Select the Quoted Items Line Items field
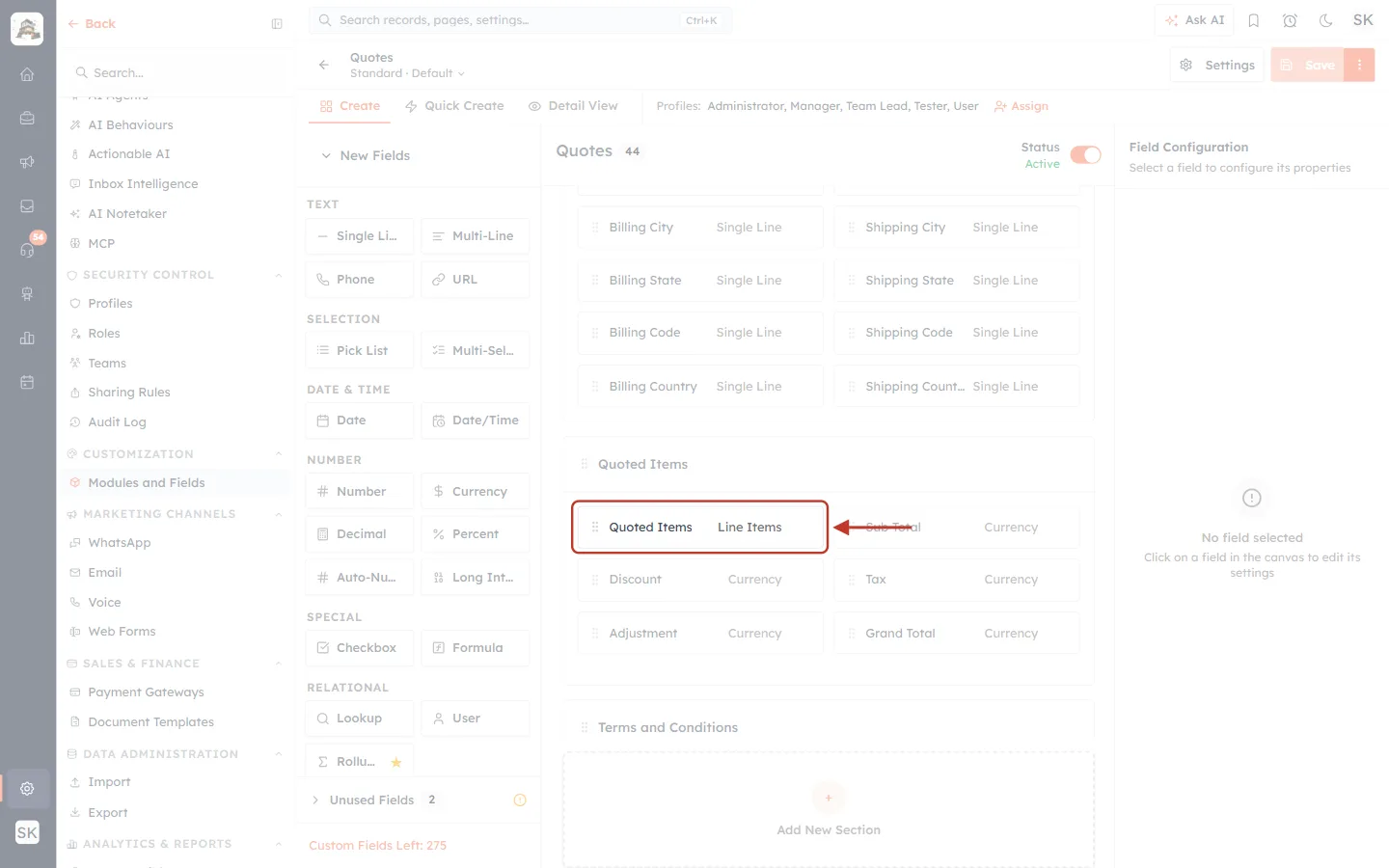This screenshot has height=868, width=1389. coord(700,528)
